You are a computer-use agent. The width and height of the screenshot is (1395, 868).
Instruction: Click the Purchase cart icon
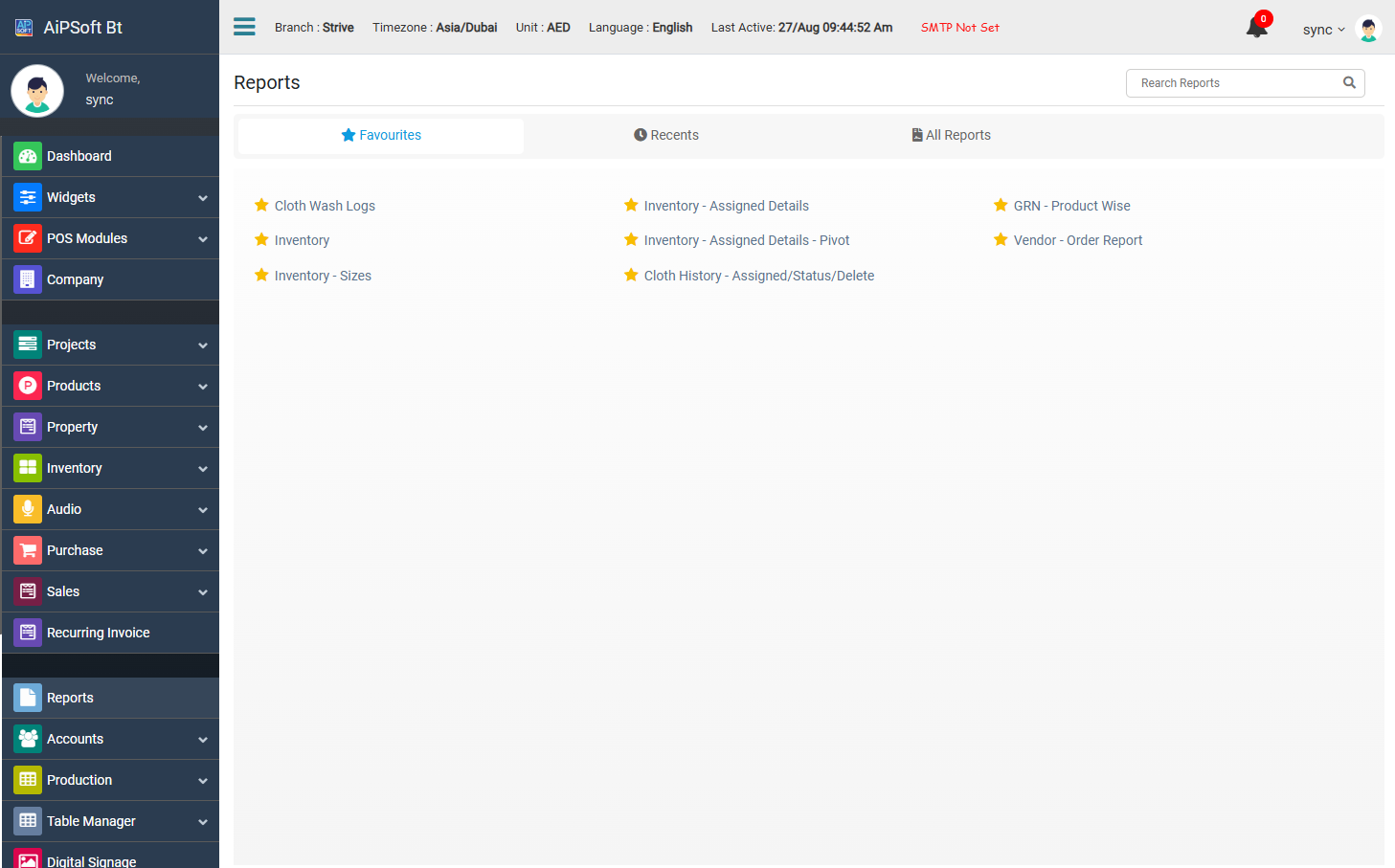pyautogui.click(x=28, y=550)
